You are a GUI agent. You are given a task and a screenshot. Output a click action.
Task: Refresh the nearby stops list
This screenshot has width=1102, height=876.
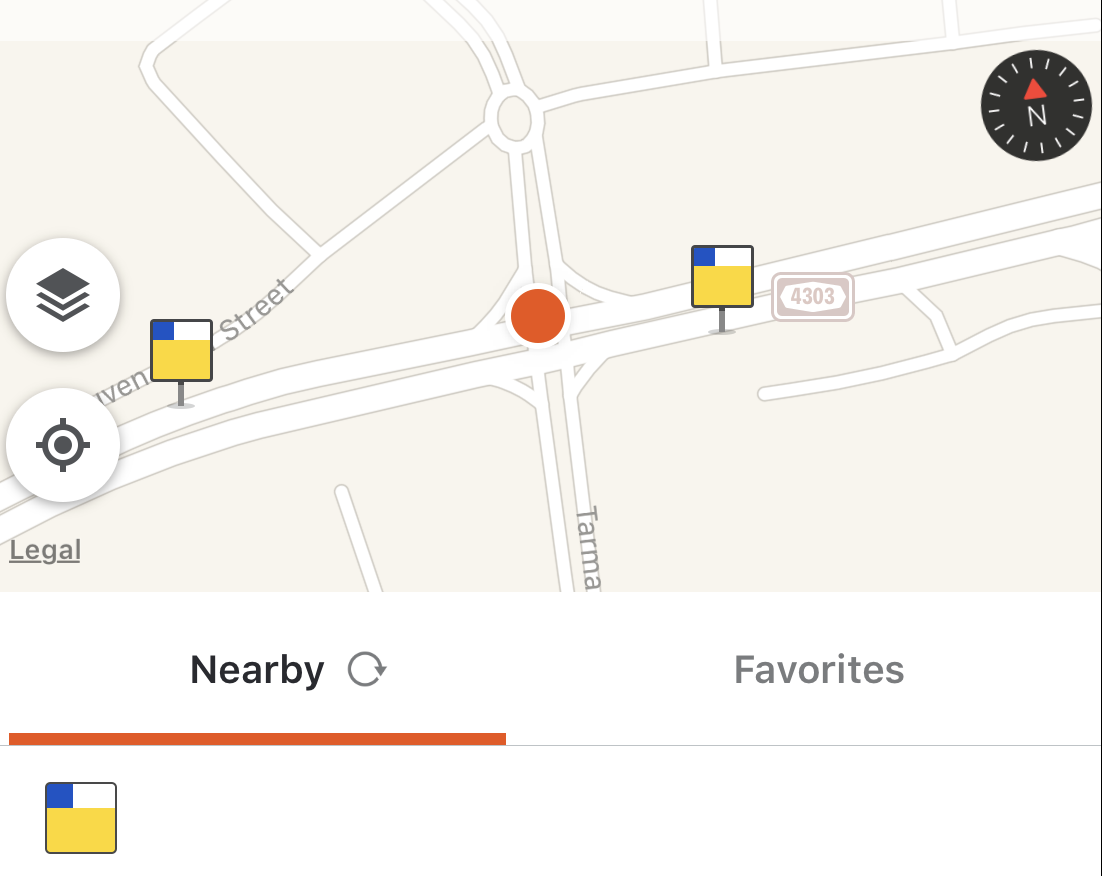[x=367, y=669]
